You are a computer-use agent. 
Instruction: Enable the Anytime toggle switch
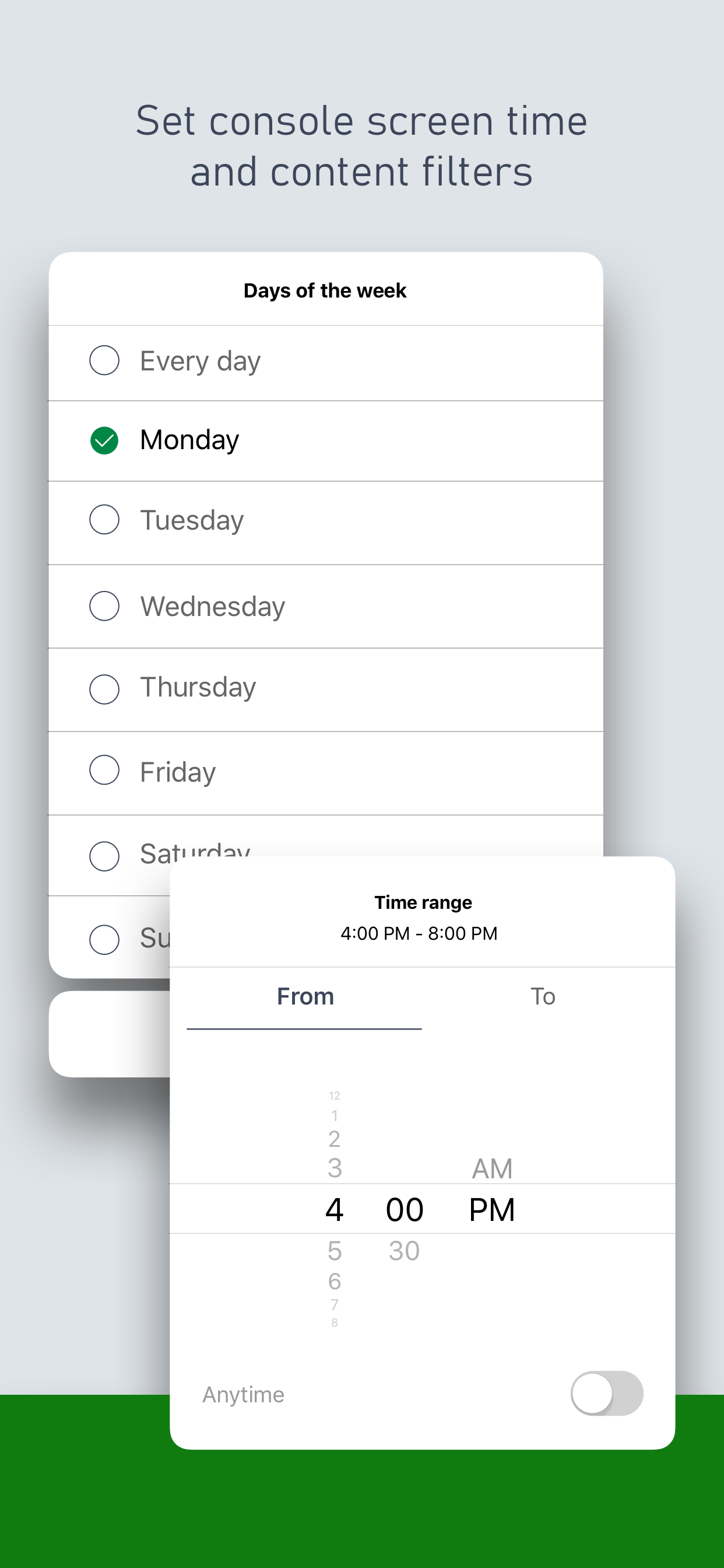(606, 1394)
